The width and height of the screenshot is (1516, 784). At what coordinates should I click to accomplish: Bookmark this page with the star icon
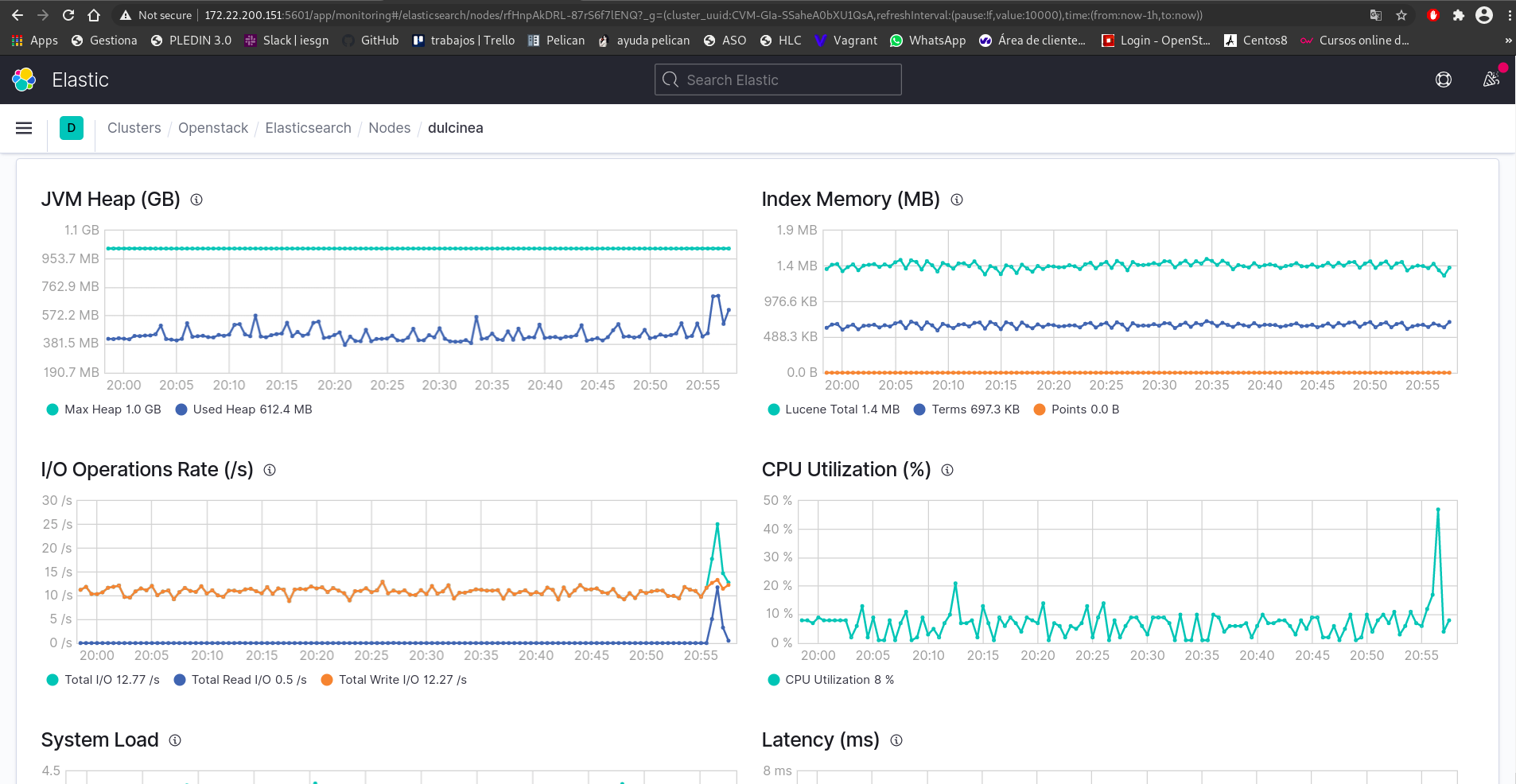(x=1401, y=15)
